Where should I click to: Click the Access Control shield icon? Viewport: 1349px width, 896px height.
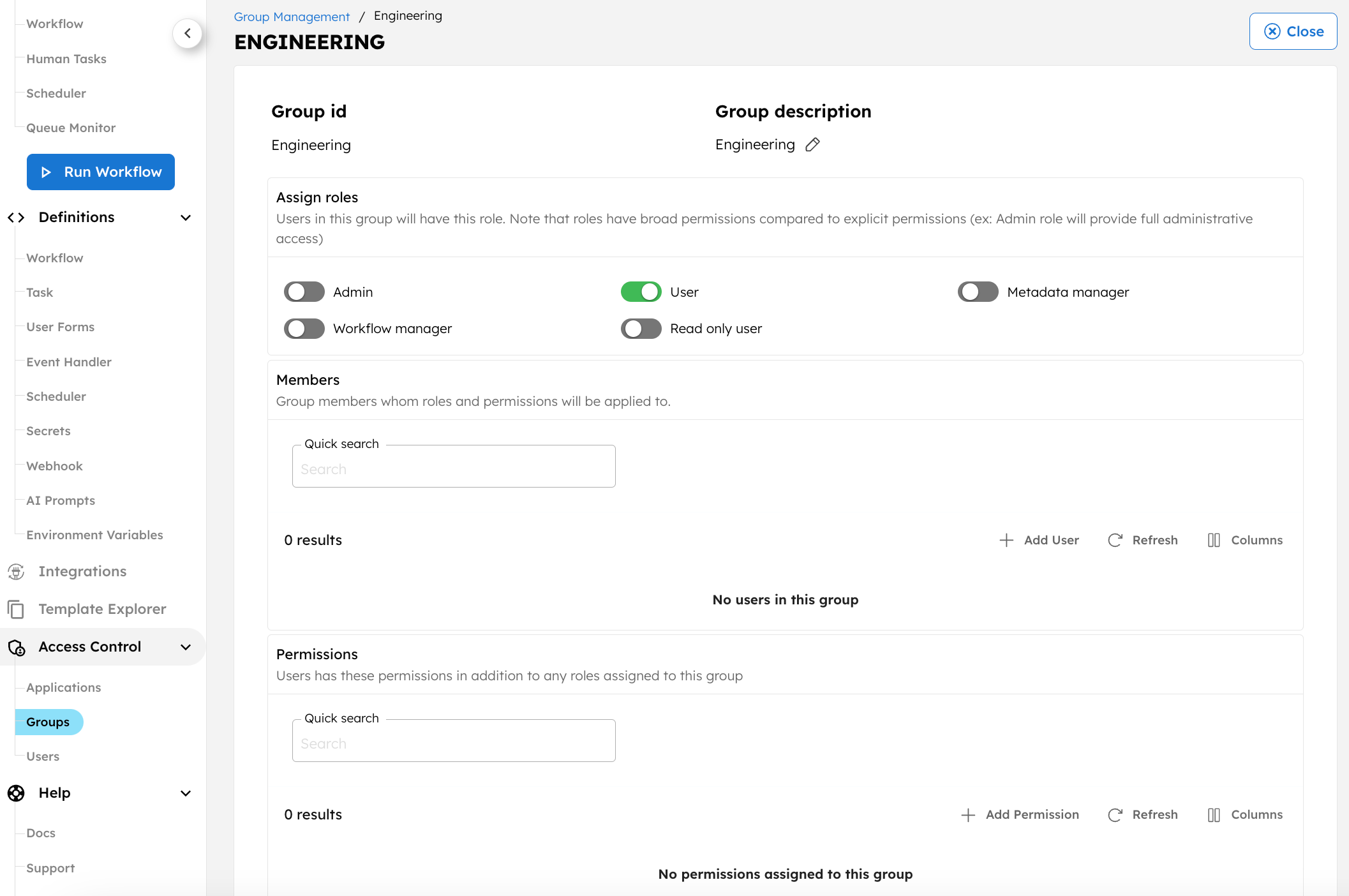coord(17,648)
